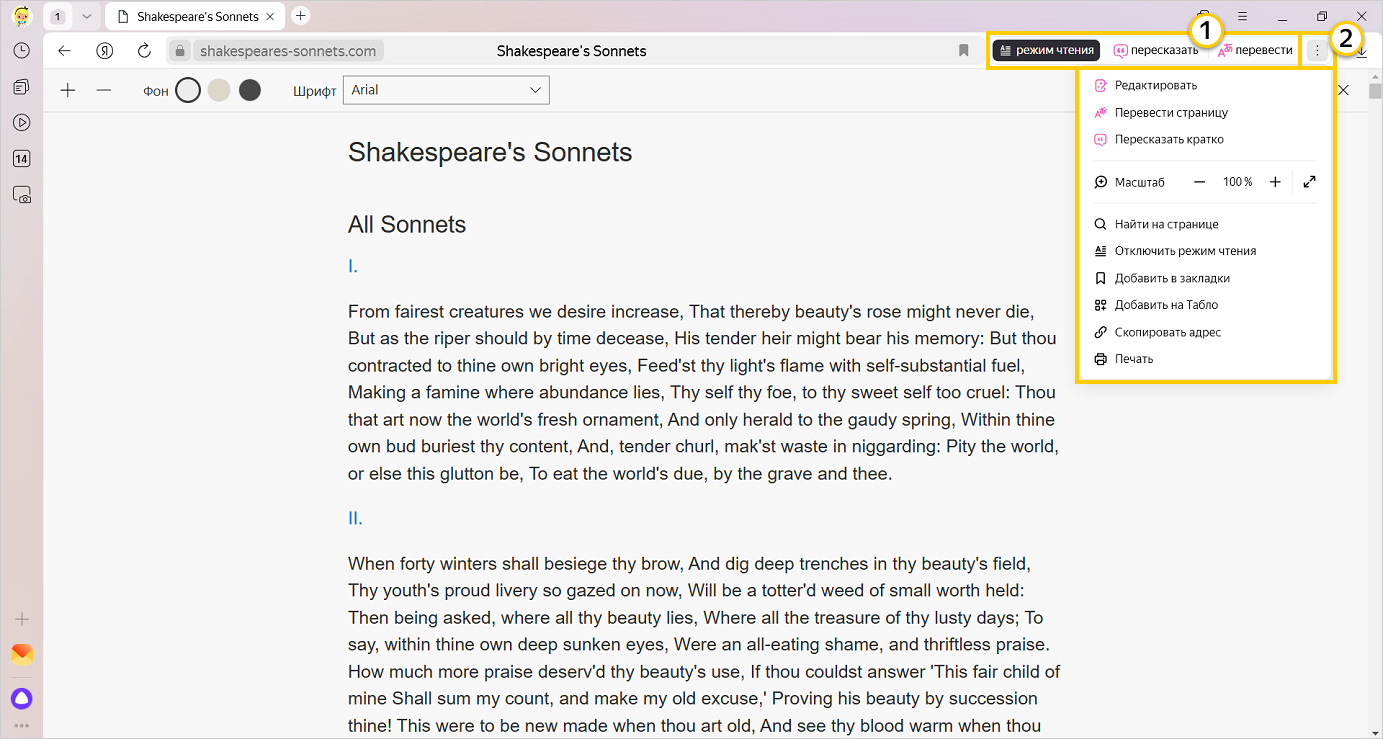Click the tab counter showing 1
Image resolution: width=1383 pixels, height=739 pixels.
tap(57, 17)
